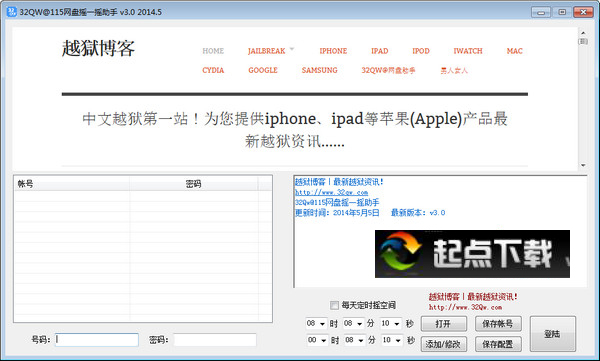Open the CYDIA navigation menu item
Image resolution: width=600 pixels, height=361 pixels.
coord(213,70)
